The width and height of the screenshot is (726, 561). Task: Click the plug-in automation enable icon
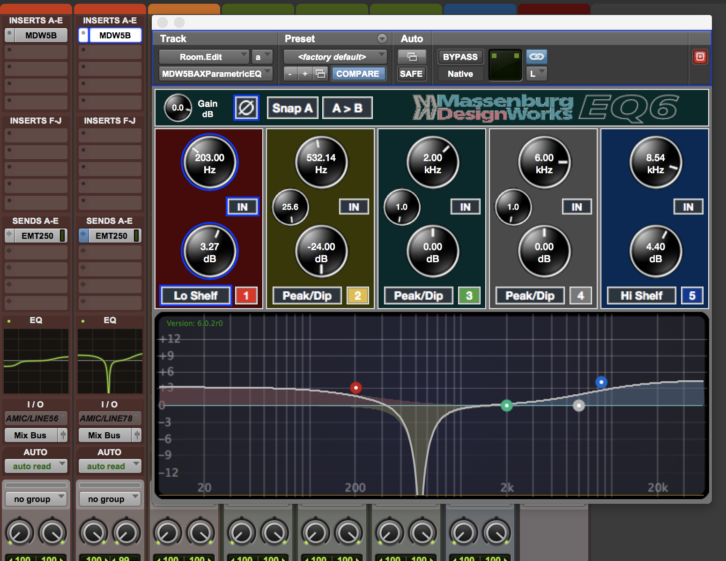click(411, 56)
